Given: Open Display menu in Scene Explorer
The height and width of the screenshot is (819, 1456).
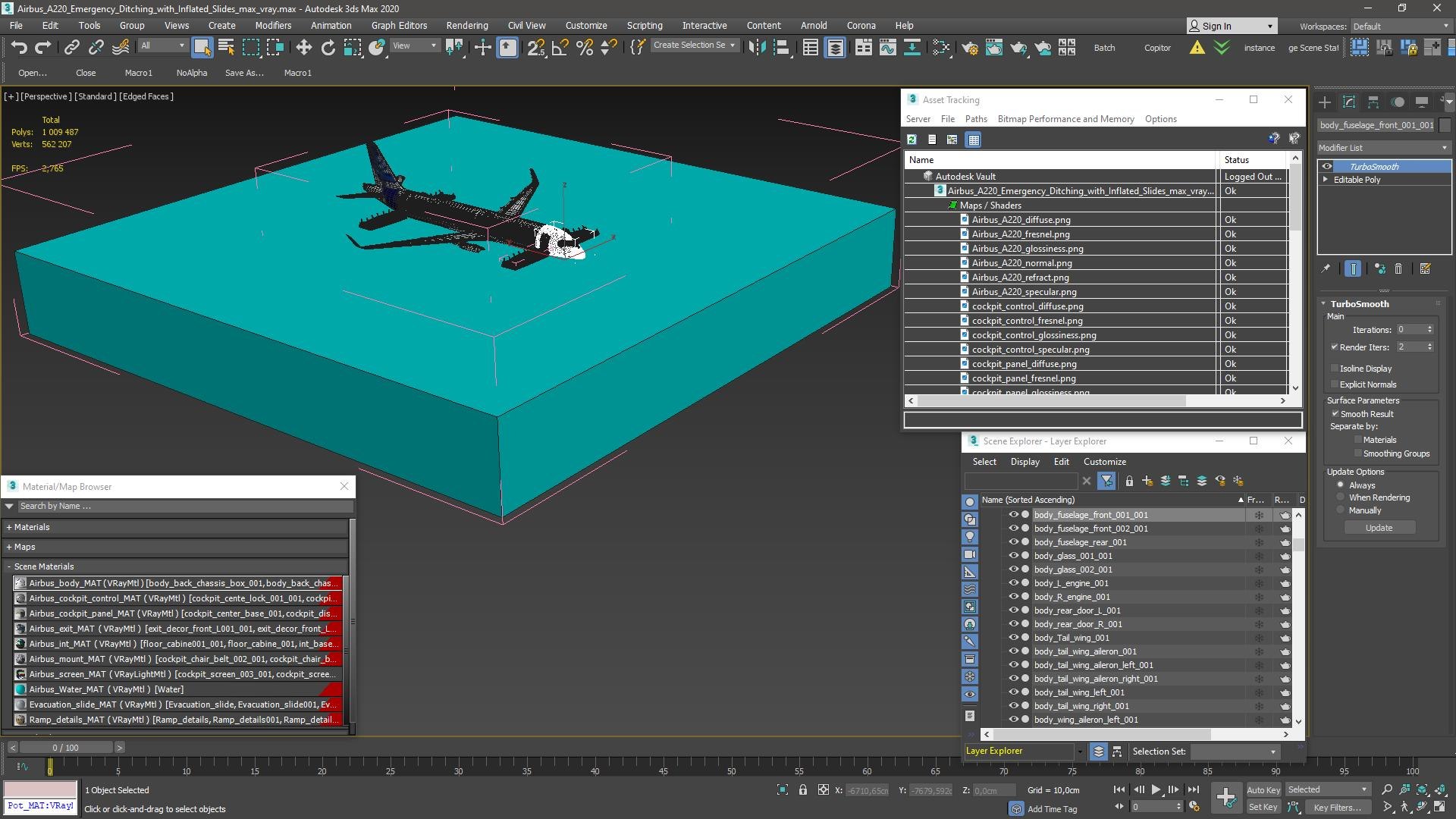Looking at the screenshot, I should point(1025,462).
